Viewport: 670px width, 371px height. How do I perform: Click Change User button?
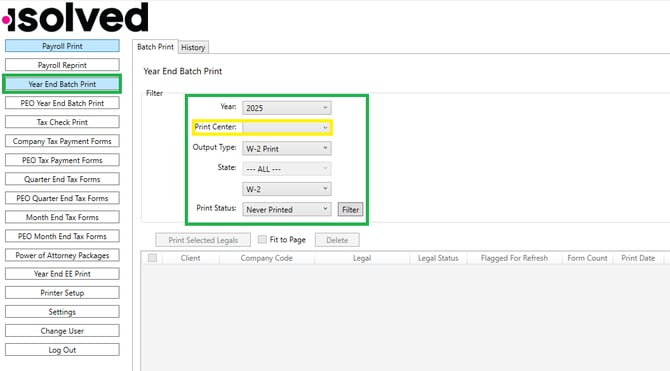point(62,331)
